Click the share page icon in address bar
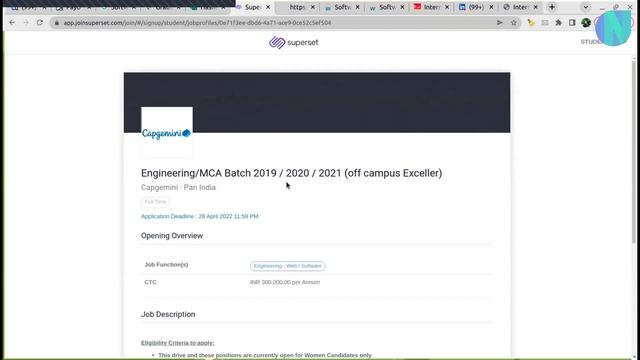 tap(500, 23)
